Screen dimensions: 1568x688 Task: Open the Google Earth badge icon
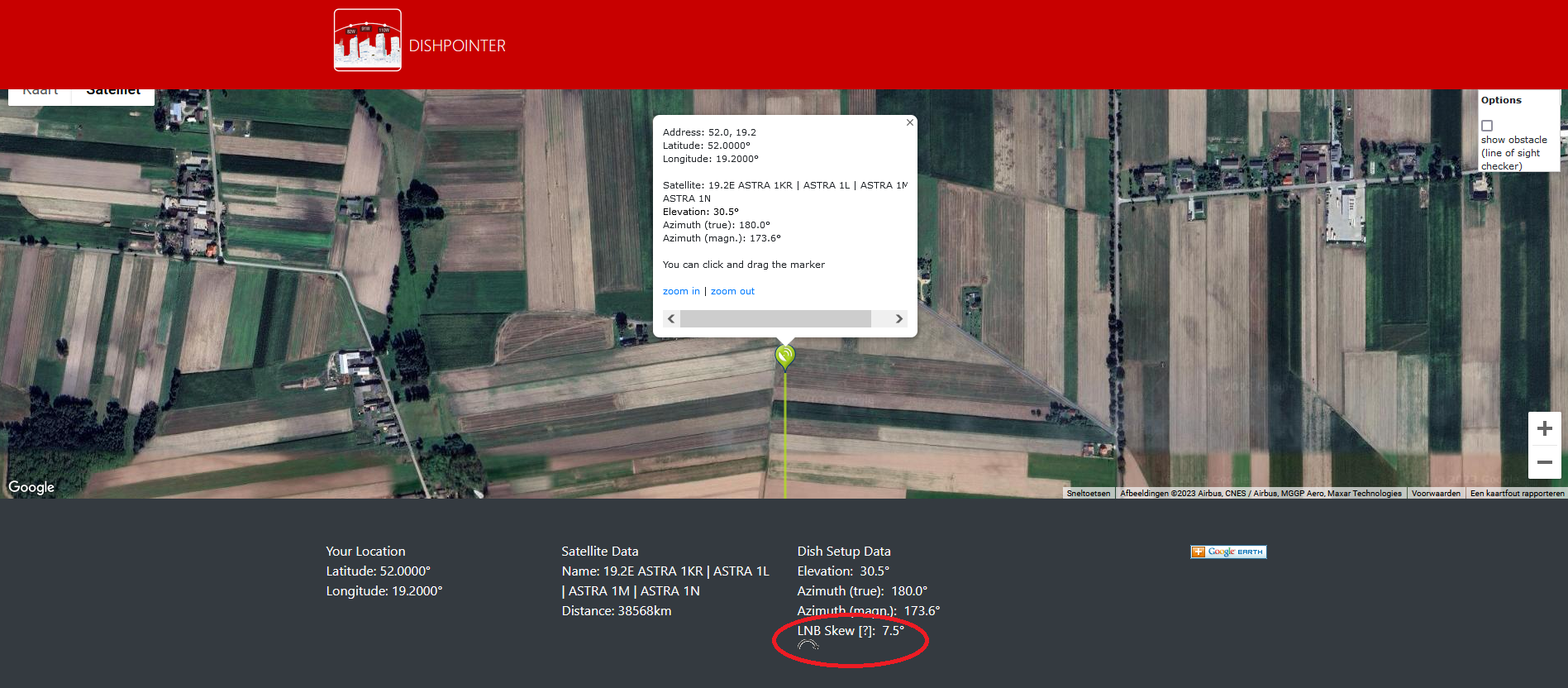click(1228, 552)
